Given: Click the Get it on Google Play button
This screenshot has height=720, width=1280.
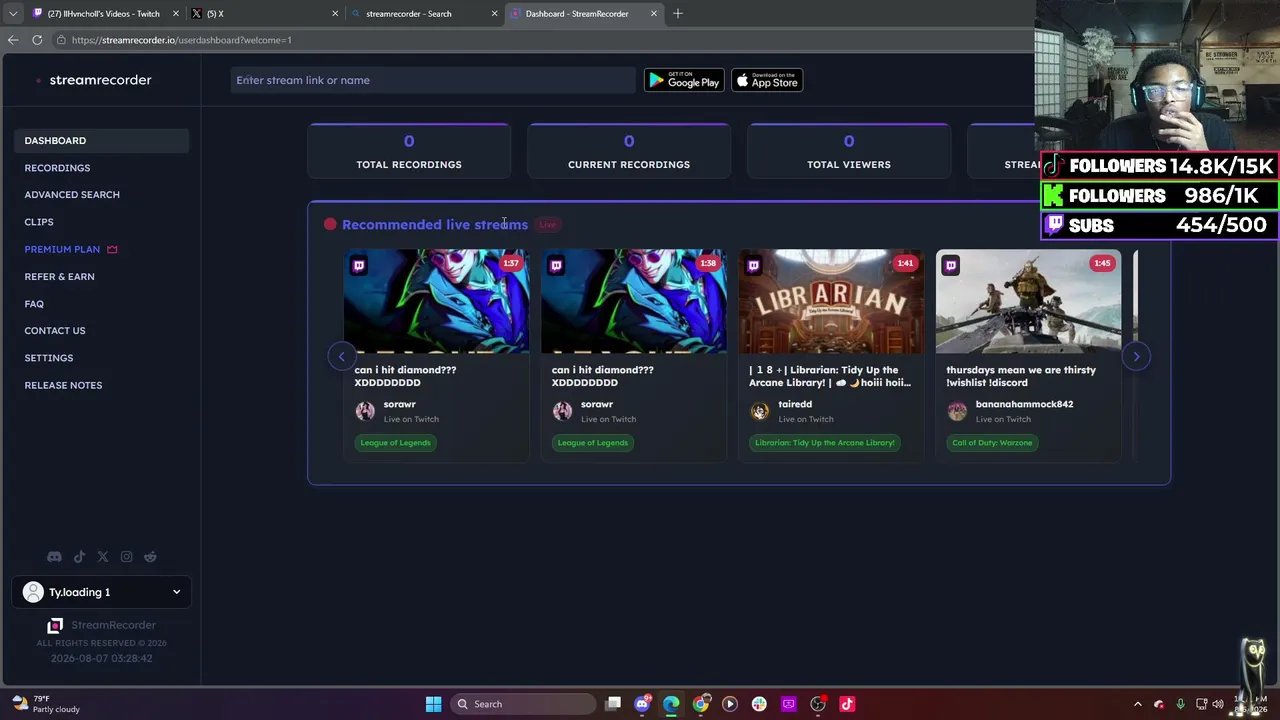Looking at the screenshot, I should 684,80.
